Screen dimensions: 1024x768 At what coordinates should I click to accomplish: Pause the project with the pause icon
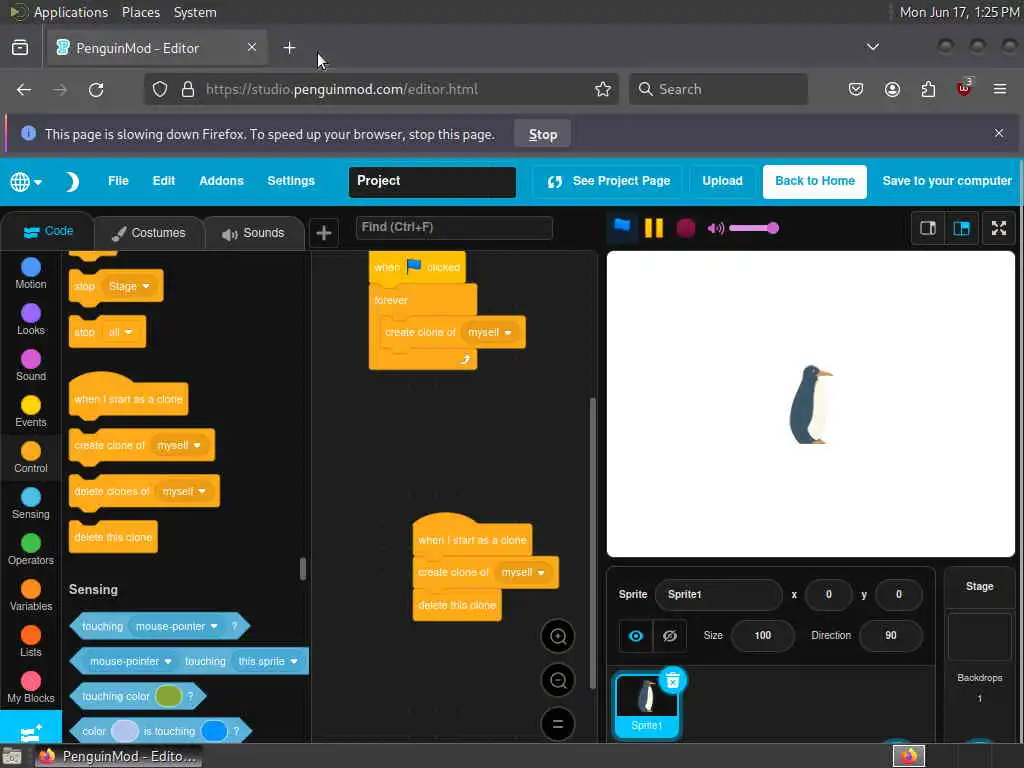654,228
